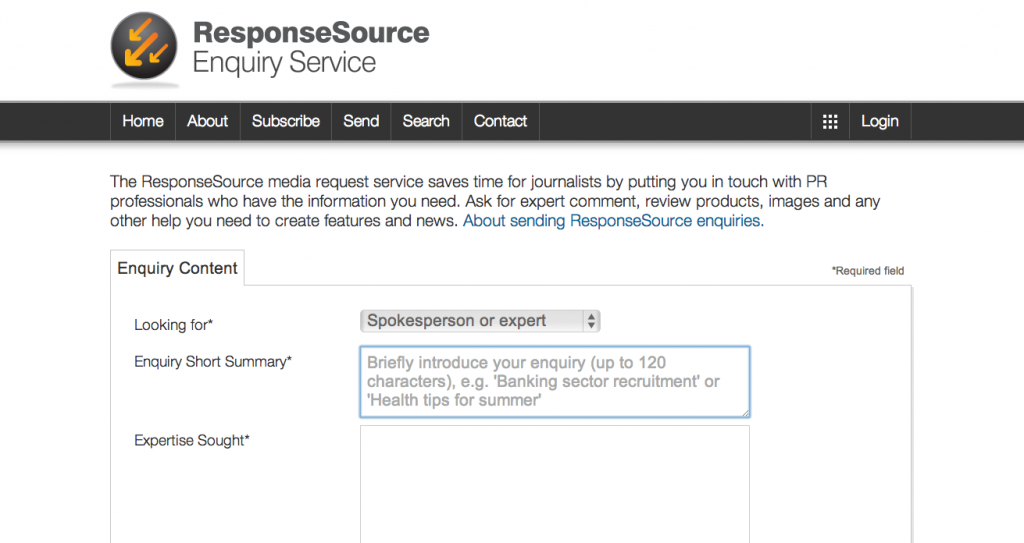Image resolution: width=1024 pixels, height=543 pixels.
Task: Click the Looking for field label
Action: 174,325
